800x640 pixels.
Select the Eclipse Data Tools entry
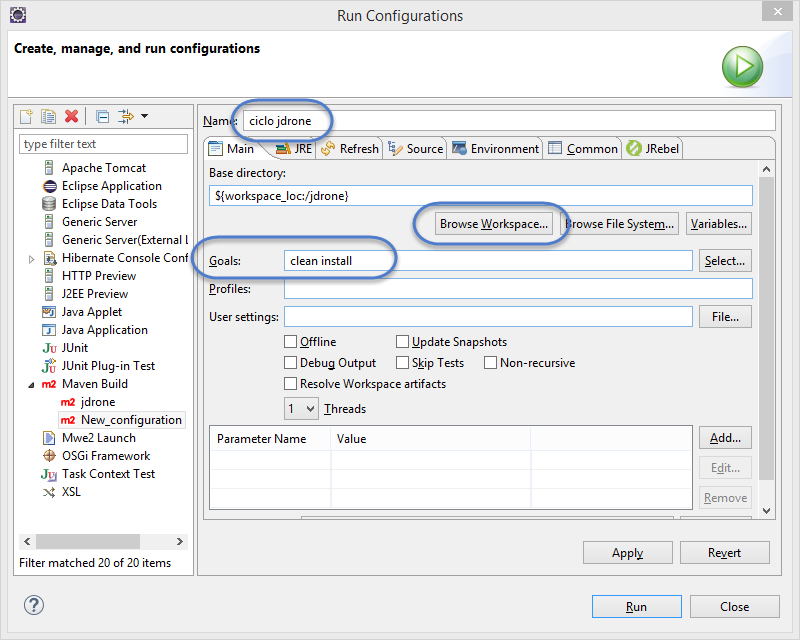pos(109,204)
